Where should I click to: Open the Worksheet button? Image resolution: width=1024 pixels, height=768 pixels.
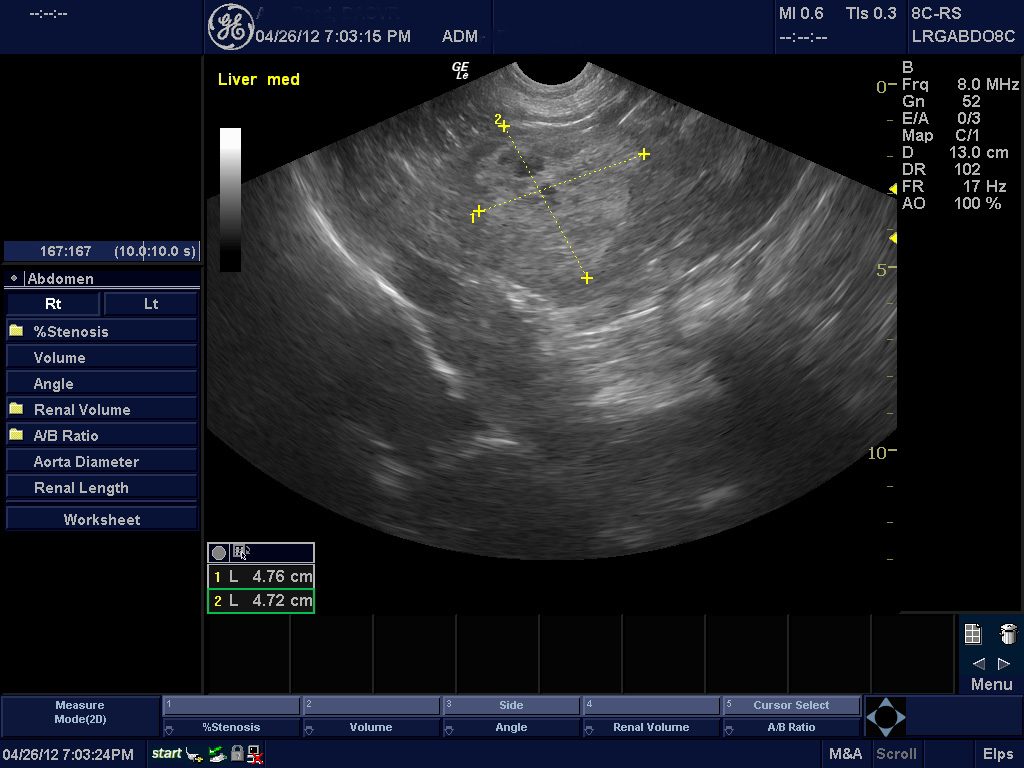101,519
